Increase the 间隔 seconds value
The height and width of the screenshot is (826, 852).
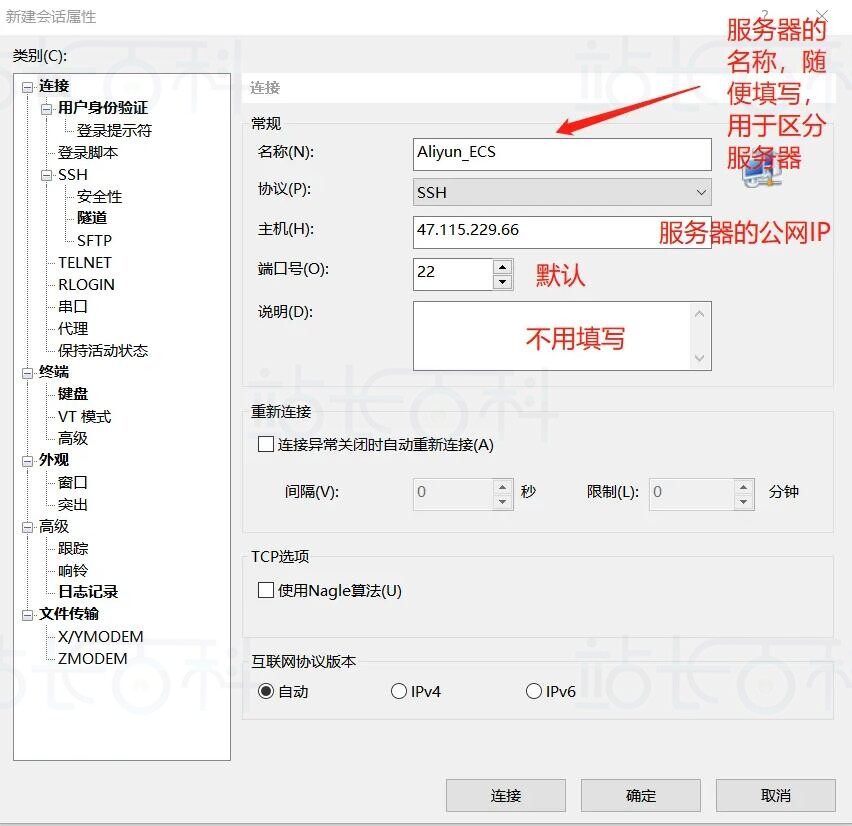[x=503, y=486]
